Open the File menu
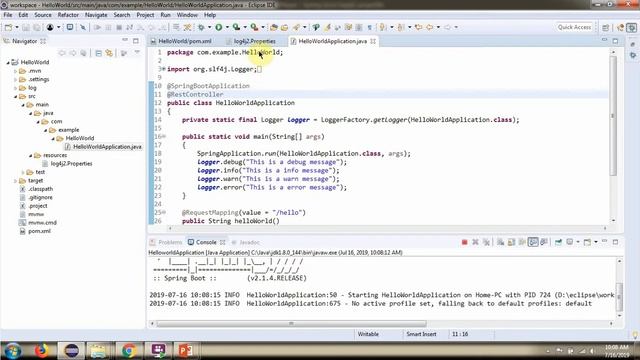 (x=8, y=15)
